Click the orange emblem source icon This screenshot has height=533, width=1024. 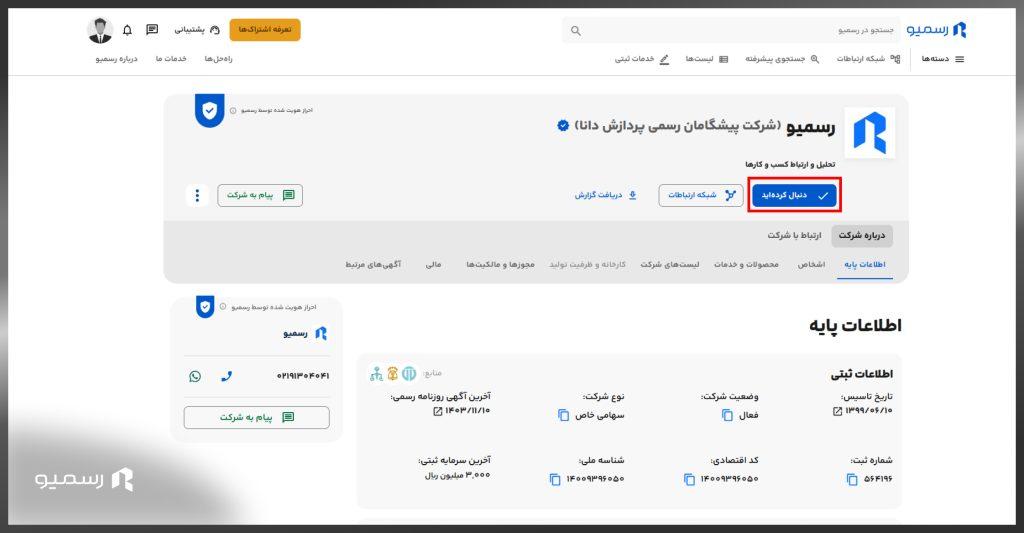[x=392, y=374]
